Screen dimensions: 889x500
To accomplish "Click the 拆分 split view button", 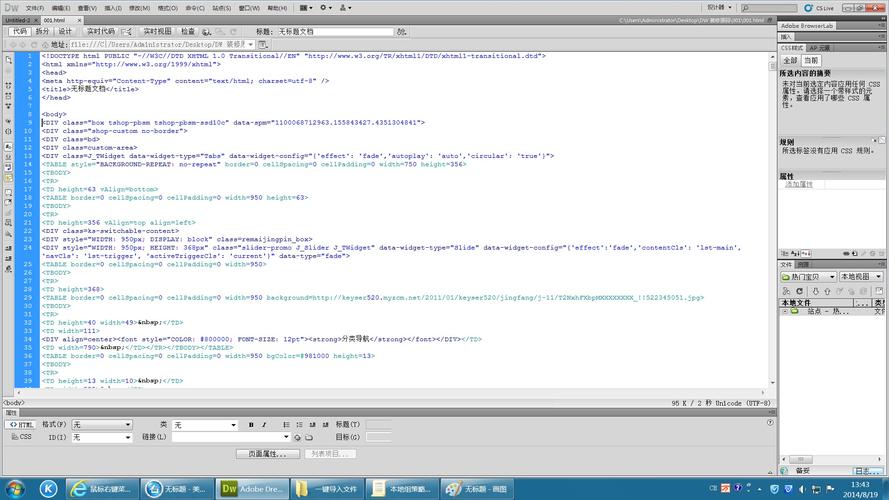I will click(x=42, y=31).
